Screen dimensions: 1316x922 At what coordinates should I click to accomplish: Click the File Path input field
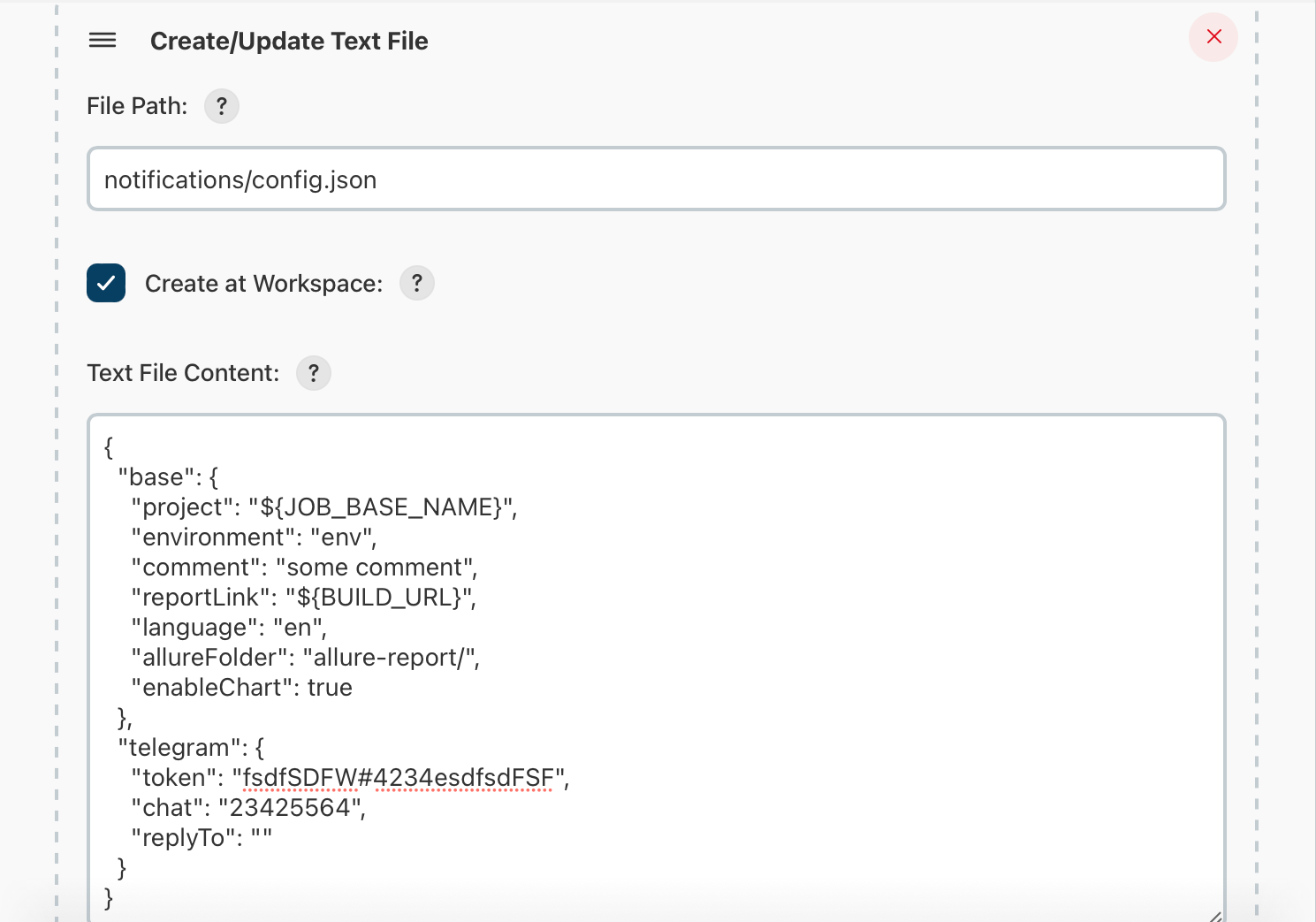657,179
